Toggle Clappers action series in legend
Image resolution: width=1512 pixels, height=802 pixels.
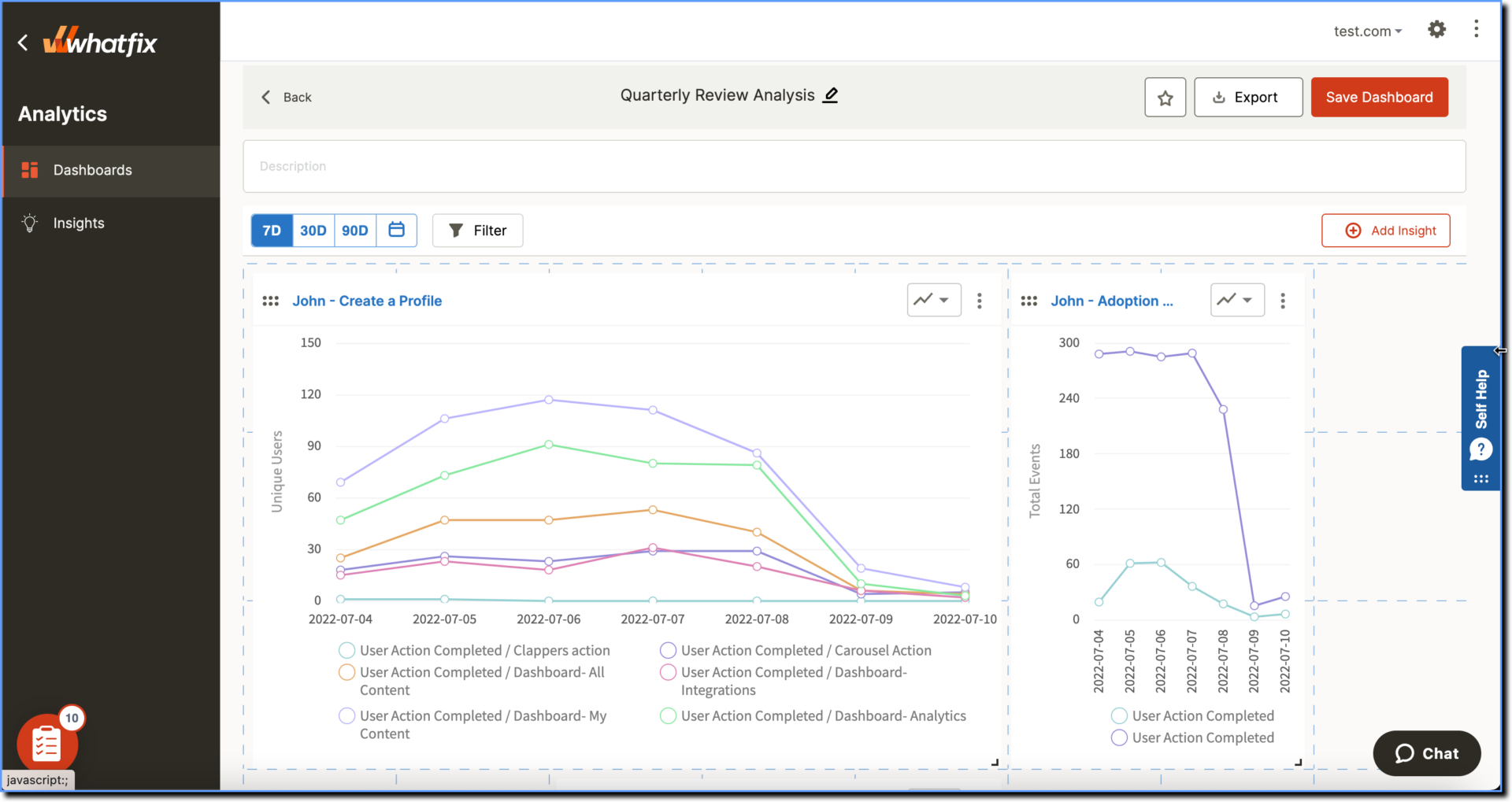(484, 651)
